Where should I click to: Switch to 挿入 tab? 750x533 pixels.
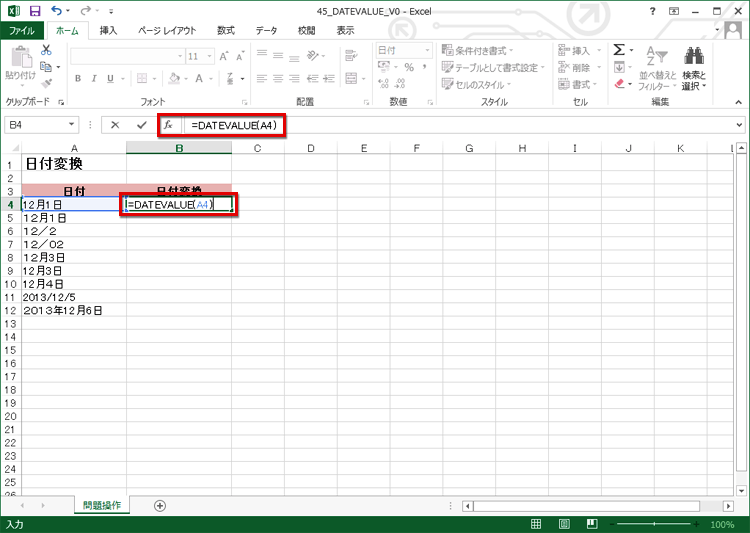(x=108, y=31)
